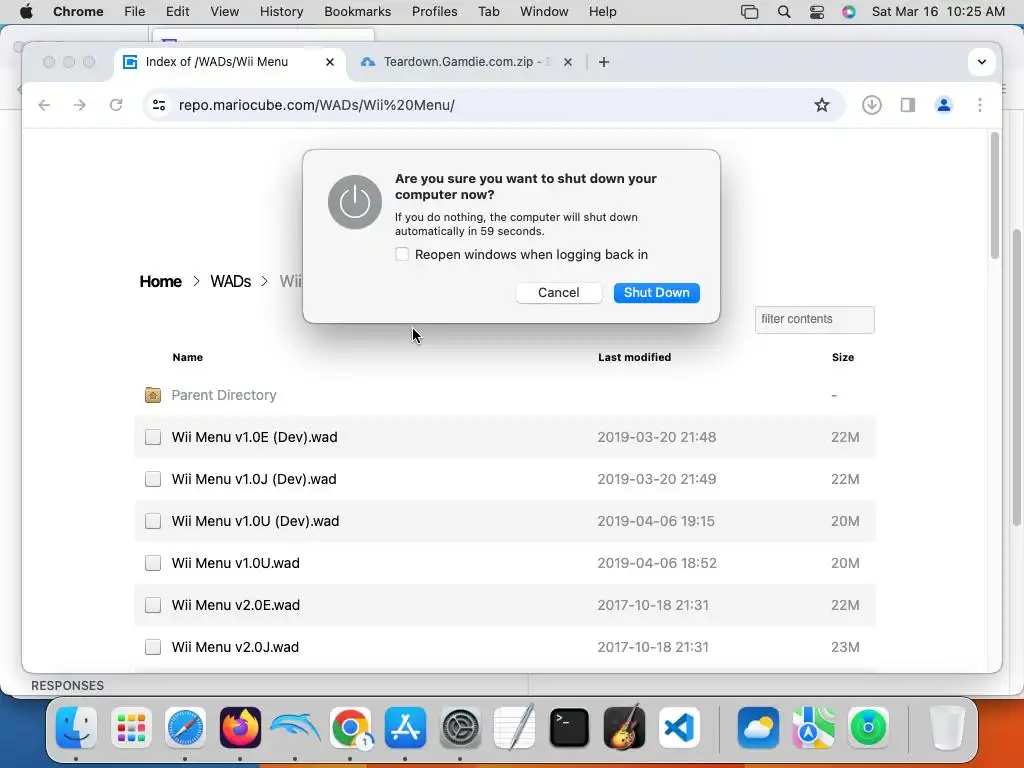This screenshot has height=768, width=1024.
Task: Cancel the shut down dialog
Action: tap(558, 293)
